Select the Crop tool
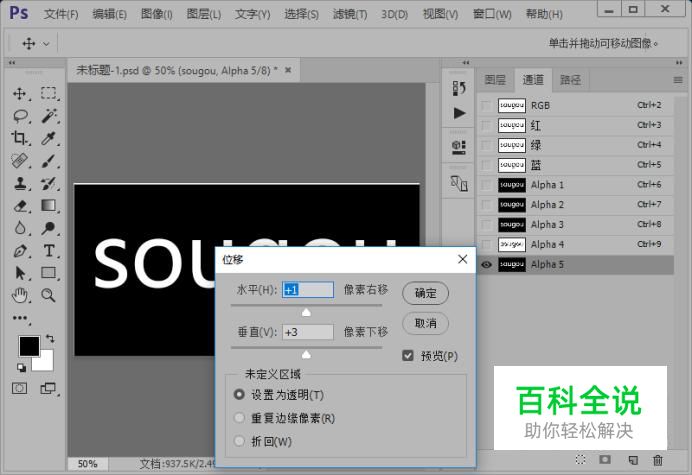This screenshot has height=475, width=692. [x=19, y=139]
